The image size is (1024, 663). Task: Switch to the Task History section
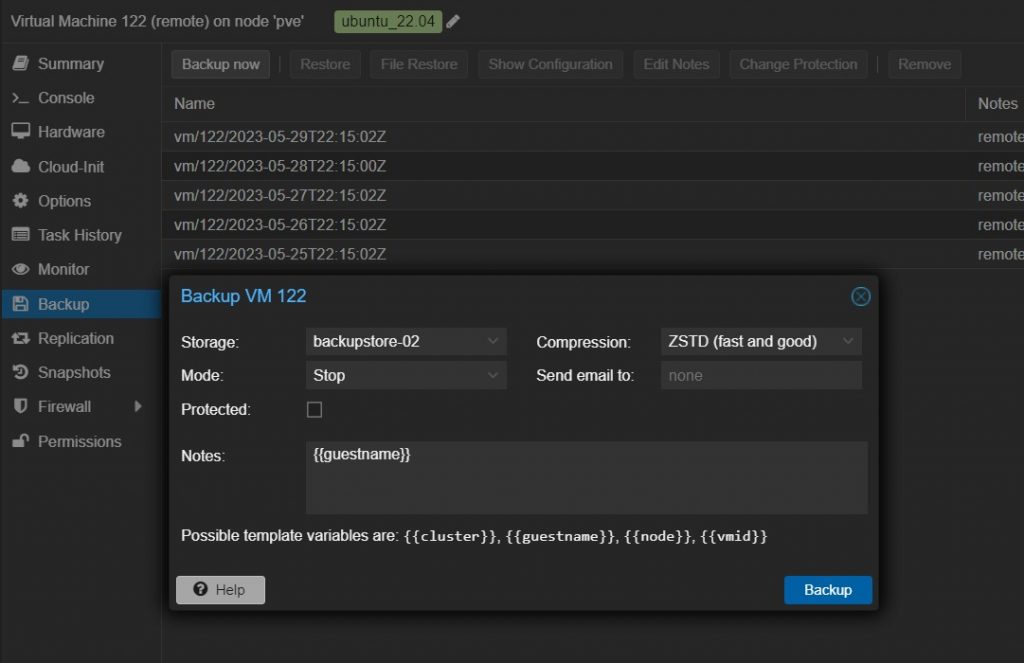coord(79,235)
